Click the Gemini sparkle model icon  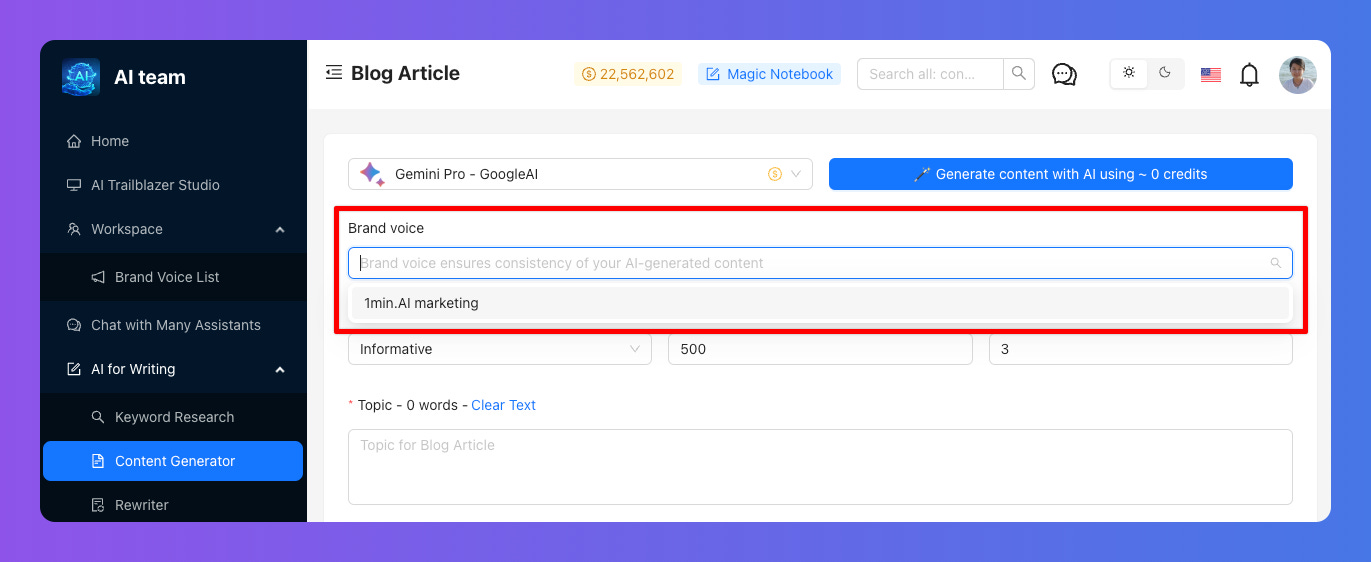(371, 173)
